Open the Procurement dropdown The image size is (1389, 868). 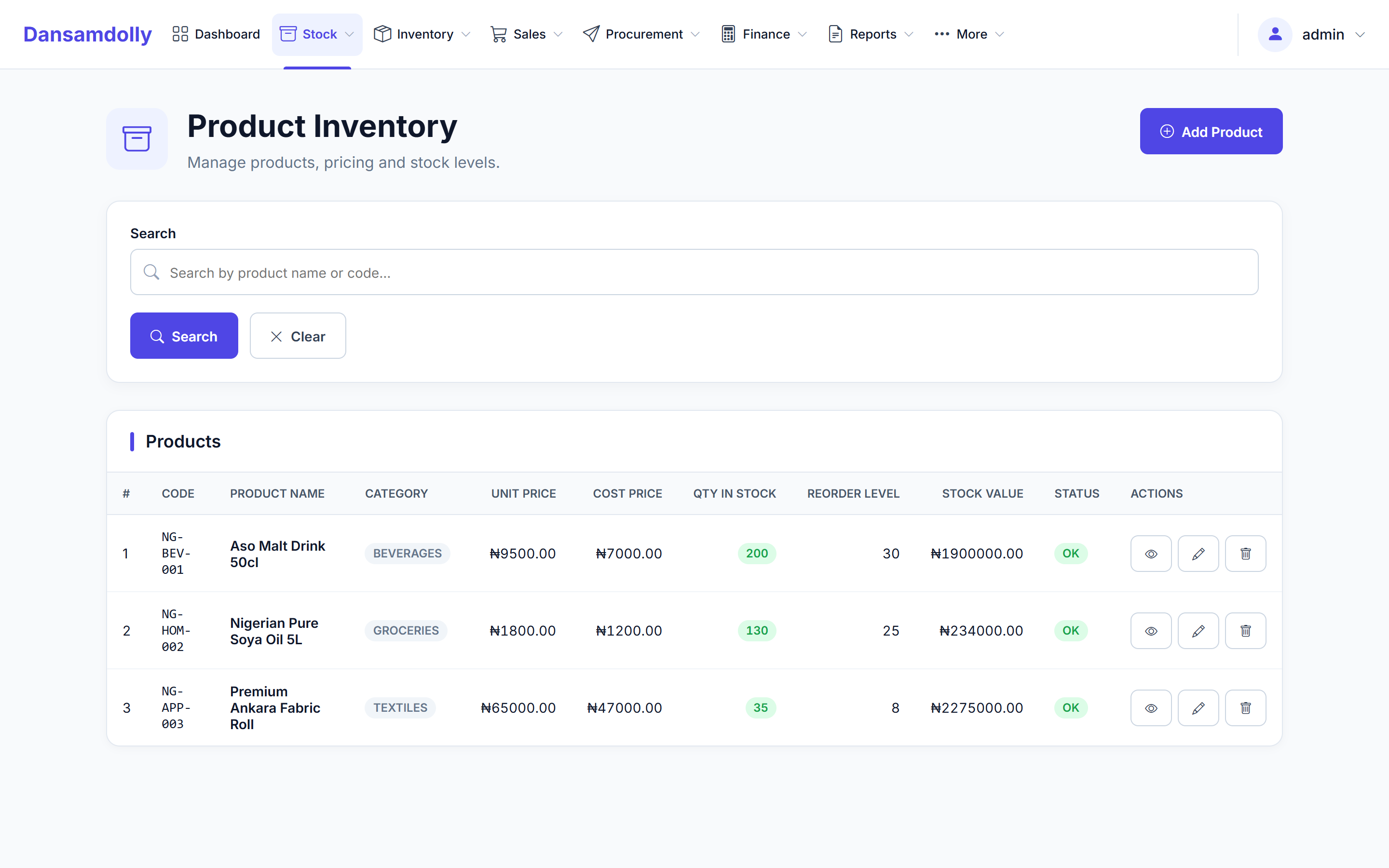click(641, 34)
